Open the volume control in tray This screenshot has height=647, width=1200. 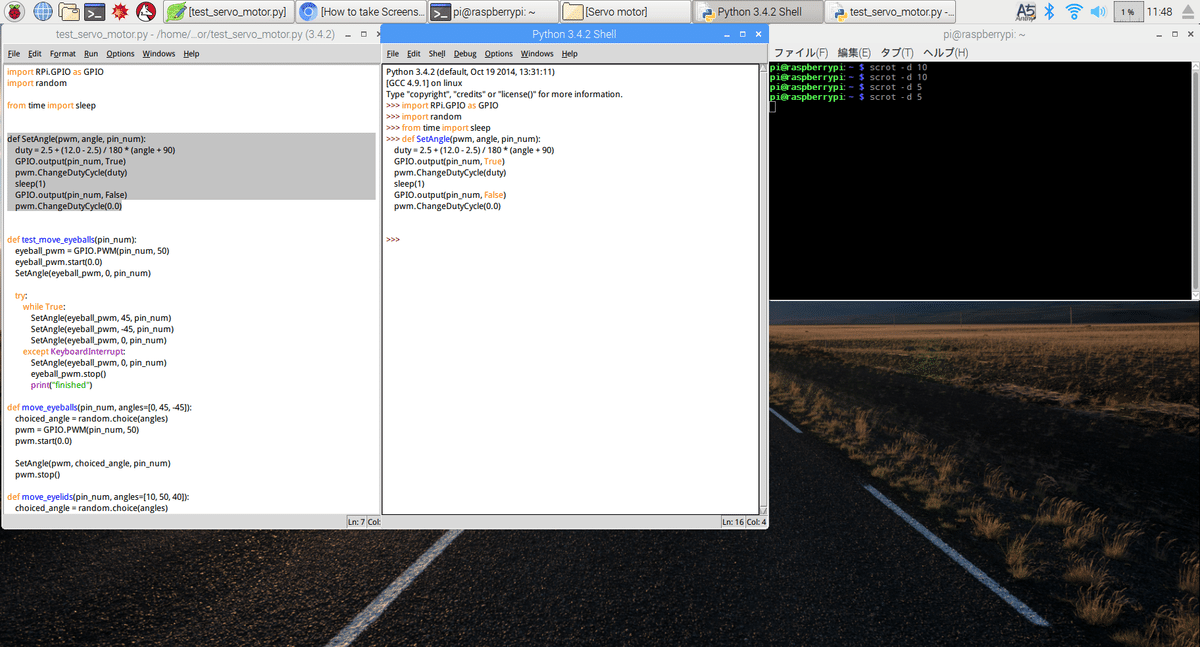tap(1098, 12)
